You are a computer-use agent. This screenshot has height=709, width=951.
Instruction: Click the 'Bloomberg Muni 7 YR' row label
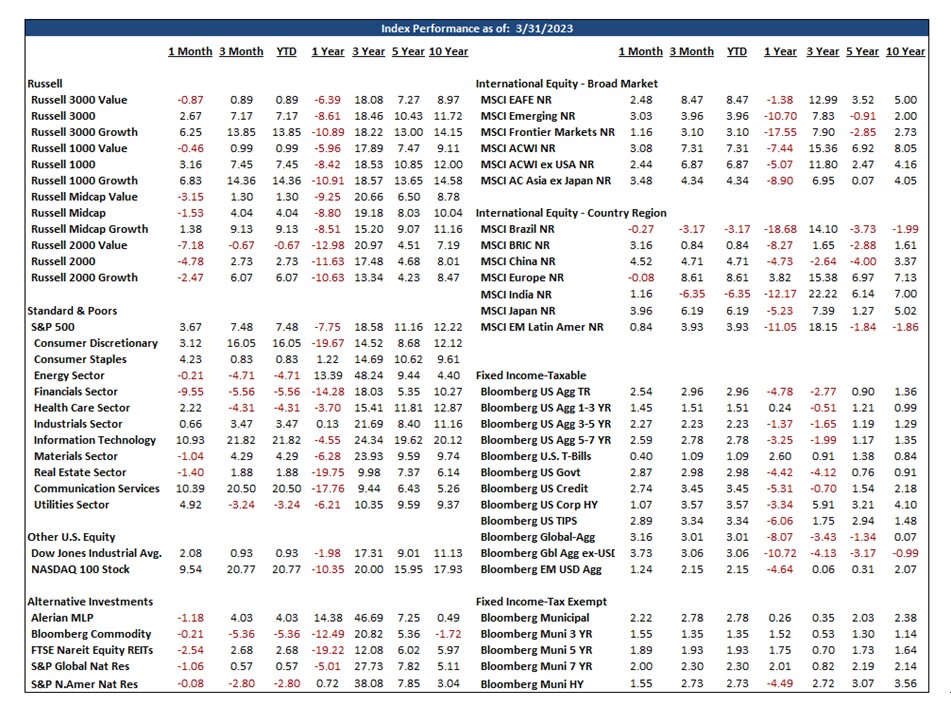point(537,667)
